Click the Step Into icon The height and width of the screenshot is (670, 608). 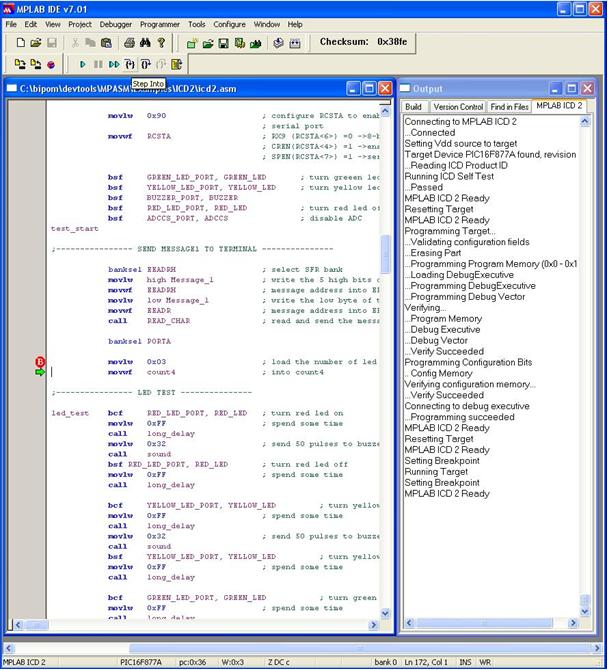pyautogui.click(x=130, y=64)
